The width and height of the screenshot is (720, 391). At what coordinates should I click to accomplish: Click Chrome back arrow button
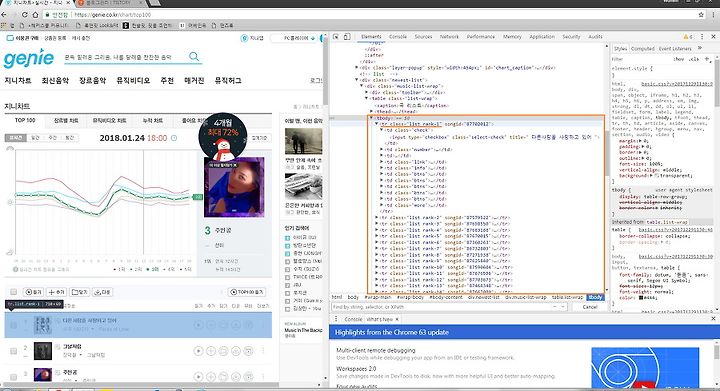[4, 15]
